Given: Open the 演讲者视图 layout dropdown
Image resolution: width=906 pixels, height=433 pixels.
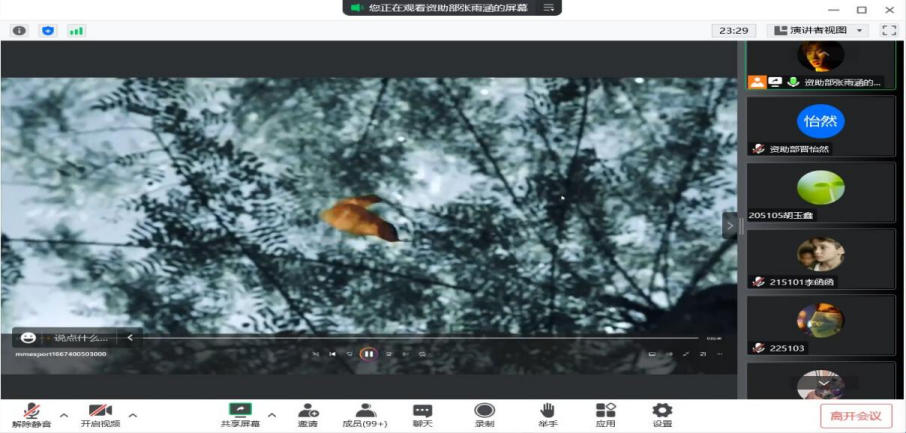Looking at the screenshot, I should click(x=818, y=31).
